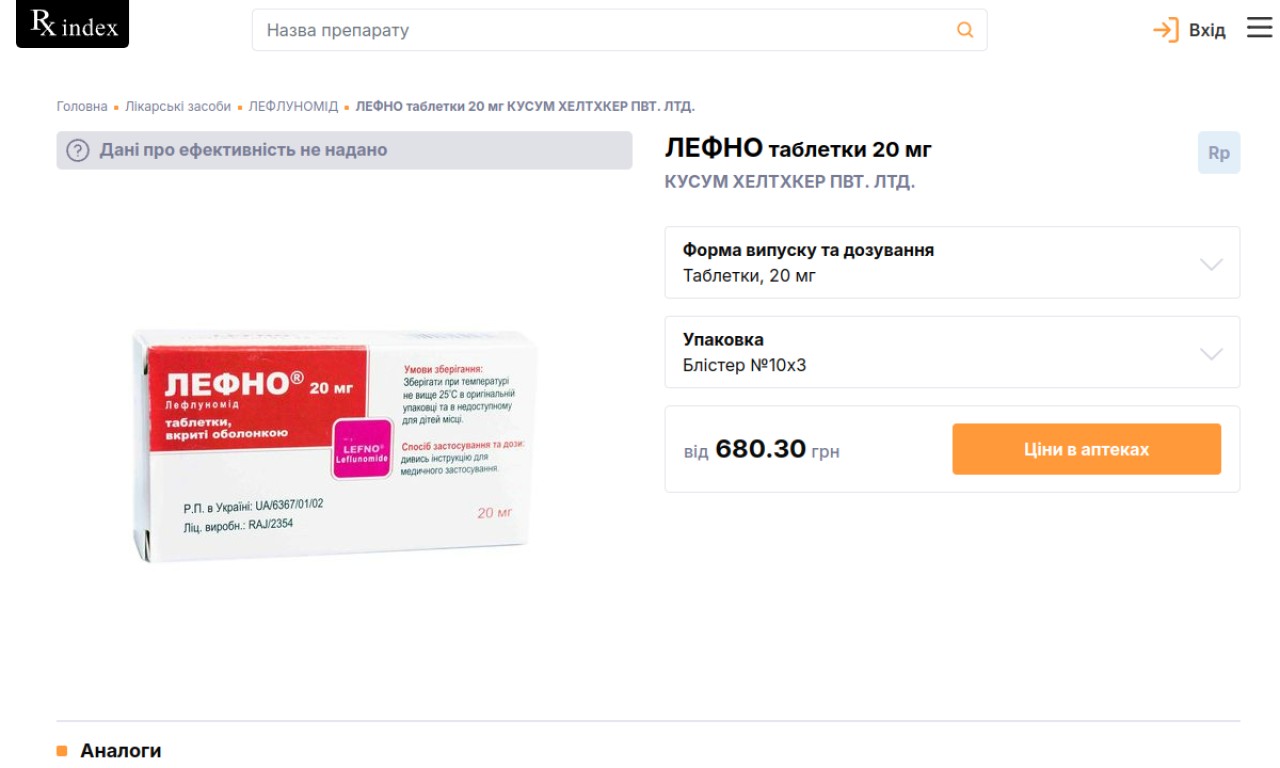Screen dimensions: 1280x768
Task: Type in the drug name search field
Action: coord(600,30)
